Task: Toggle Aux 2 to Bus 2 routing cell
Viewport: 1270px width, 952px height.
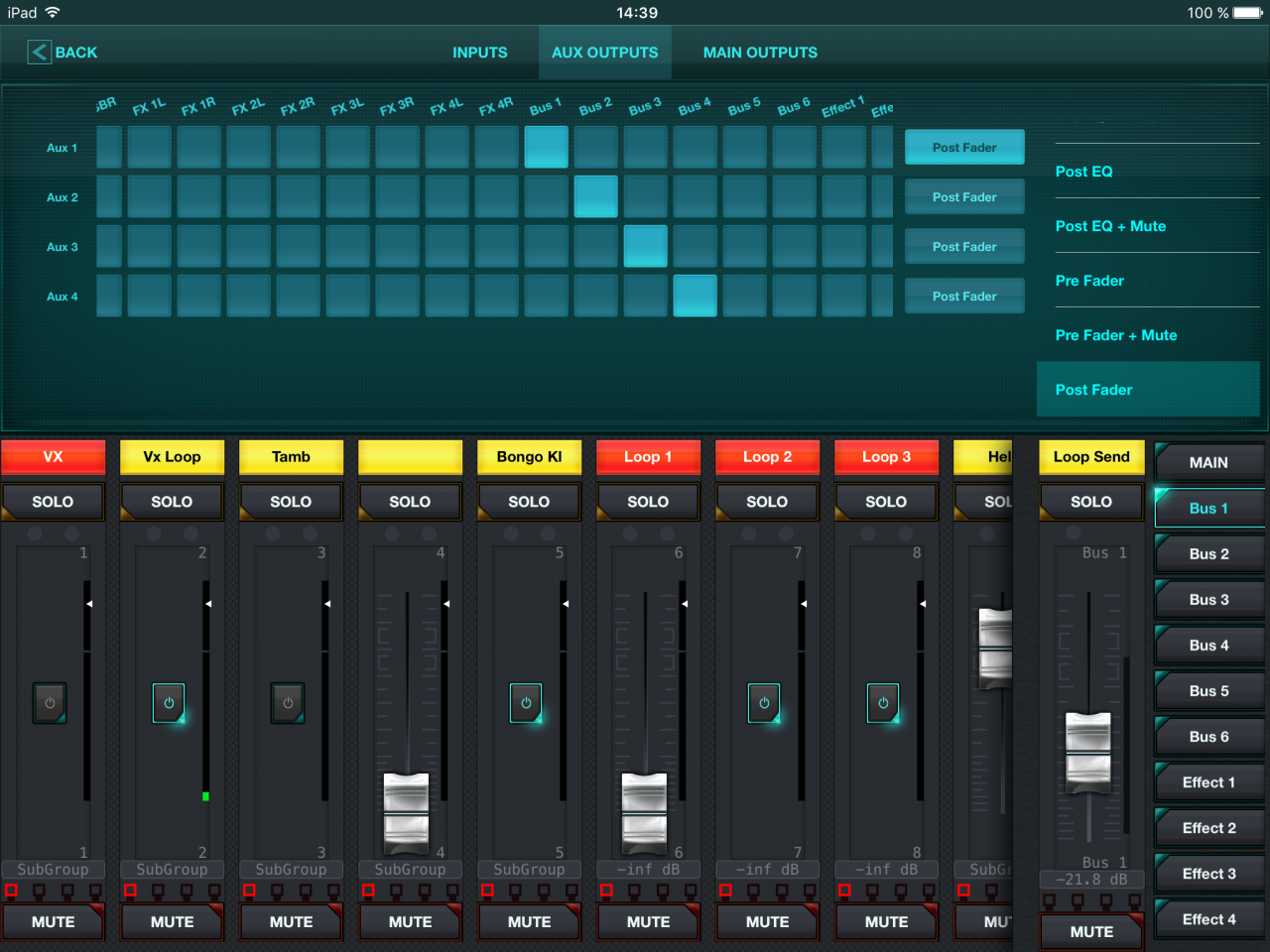Action: pyautogui.click(x=596, y=196)
